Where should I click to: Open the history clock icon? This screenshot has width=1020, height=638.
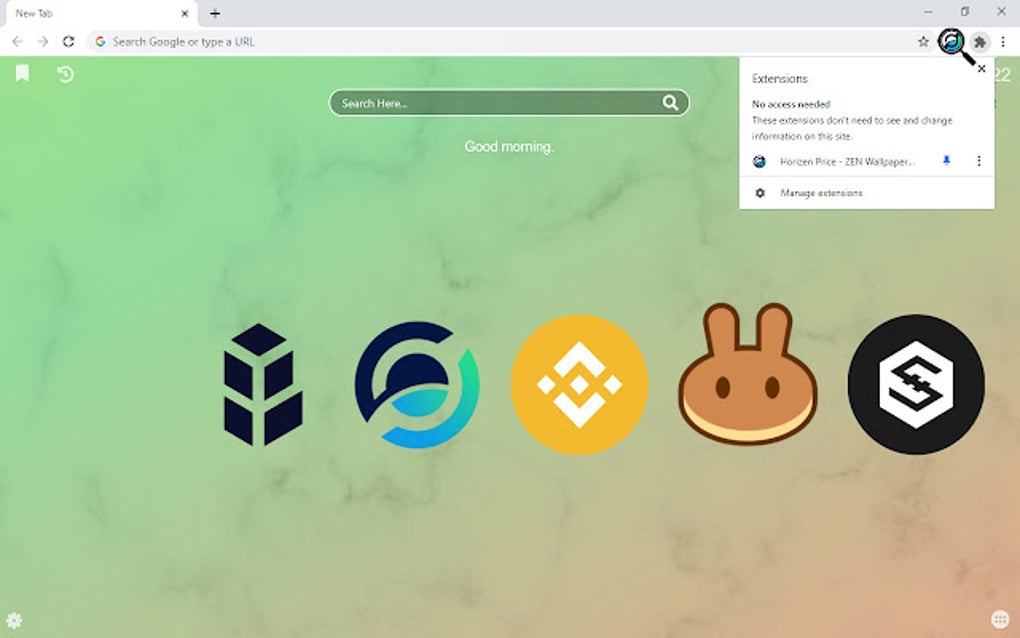click(65, 74)
